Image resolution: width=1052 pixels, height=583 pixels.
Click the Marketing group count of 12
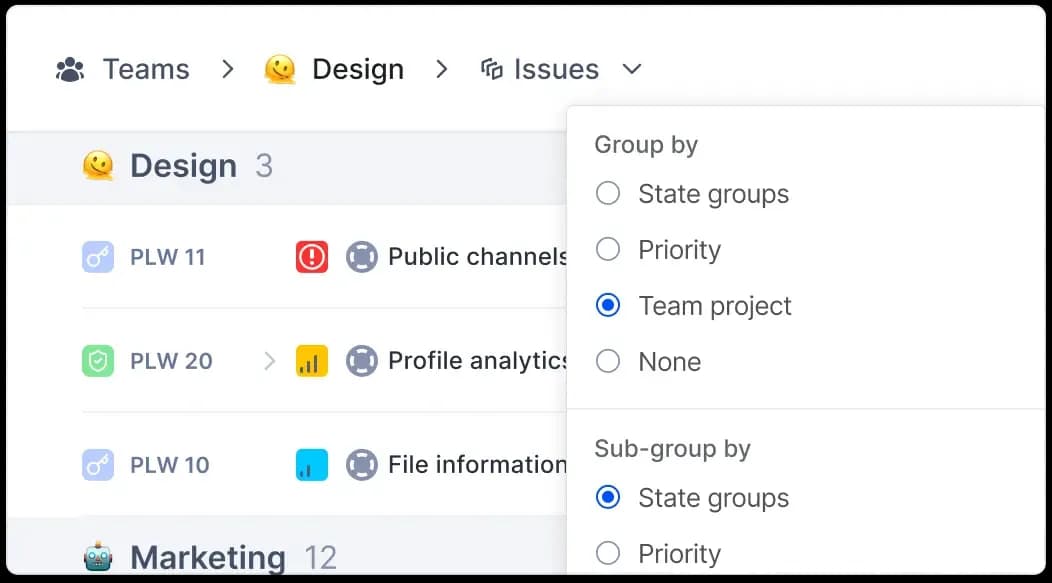pyautogui.click(x=320, y=557)
